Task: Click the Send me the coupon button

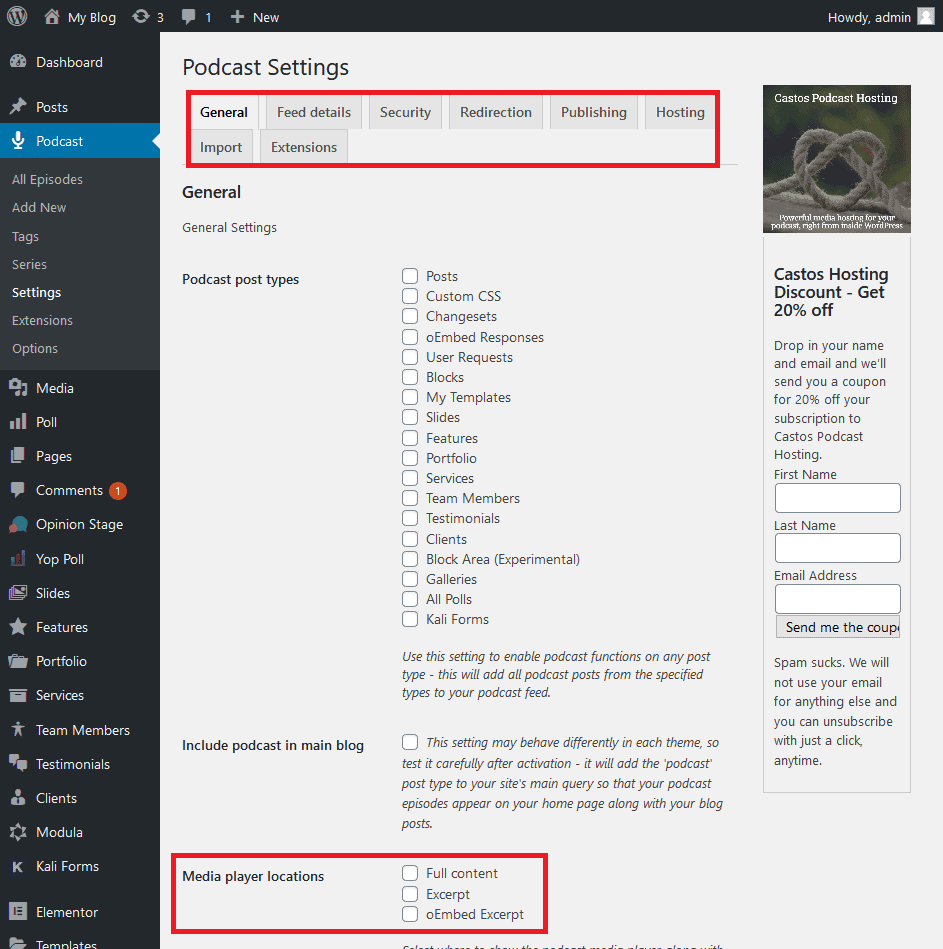Action: 837,626
